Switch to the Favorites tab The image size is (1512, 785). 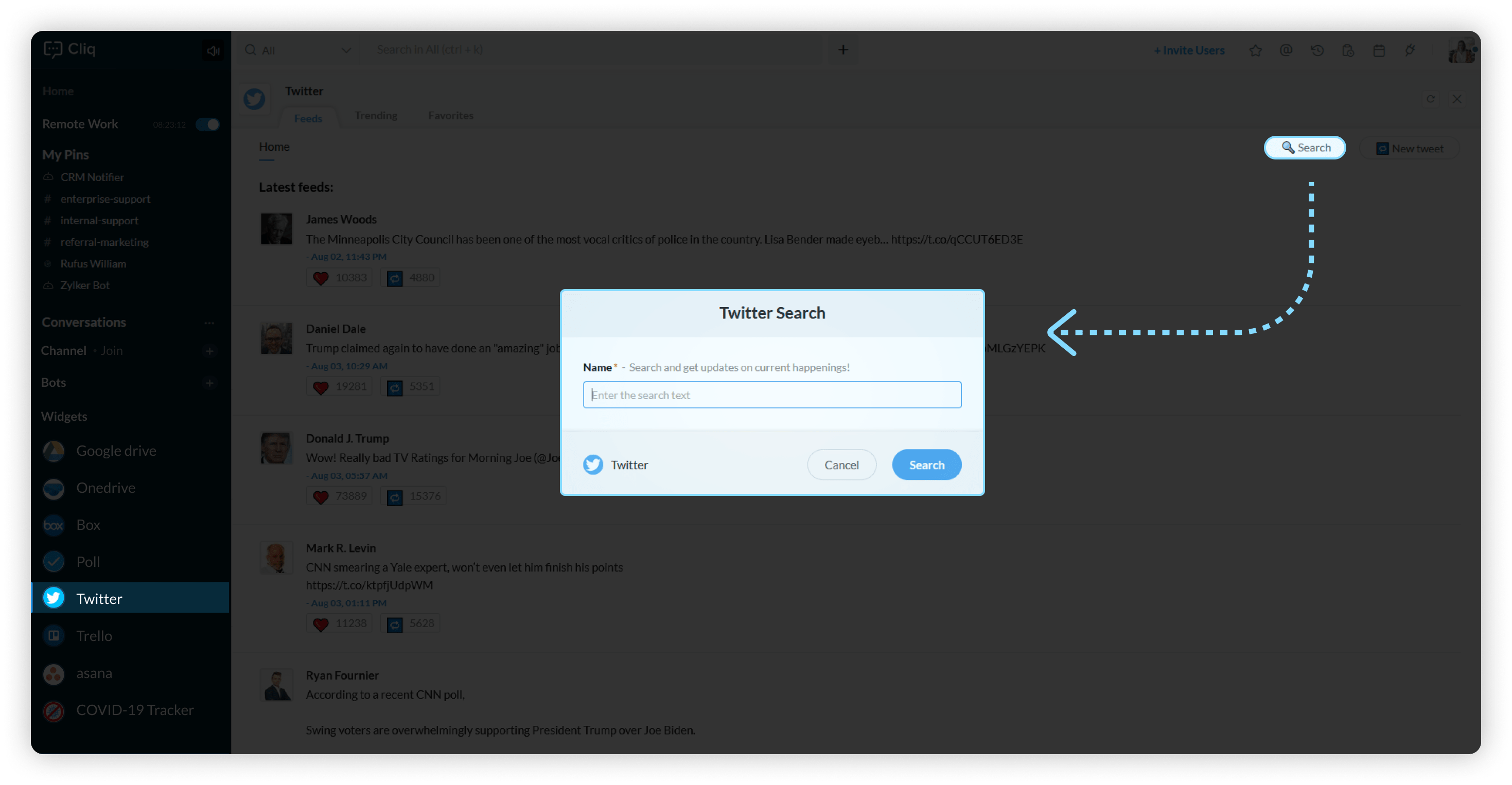click(x=450, y=116)
